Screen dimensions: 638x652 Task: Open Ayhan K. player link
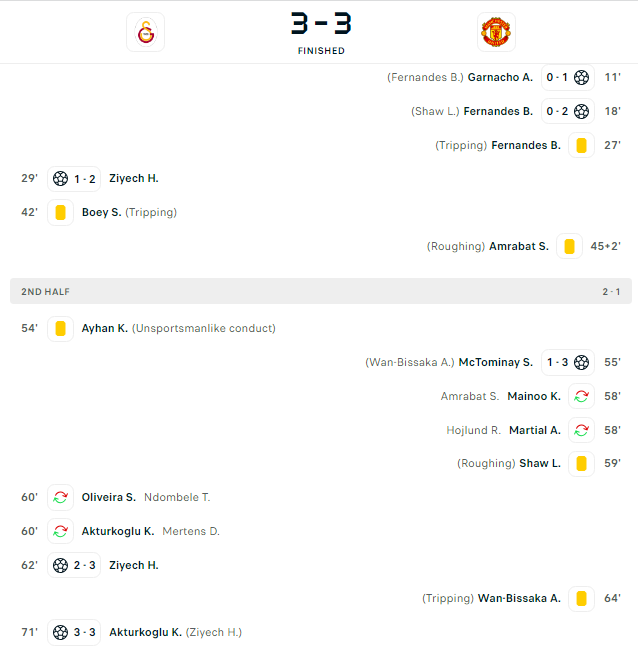coord(105,328)
